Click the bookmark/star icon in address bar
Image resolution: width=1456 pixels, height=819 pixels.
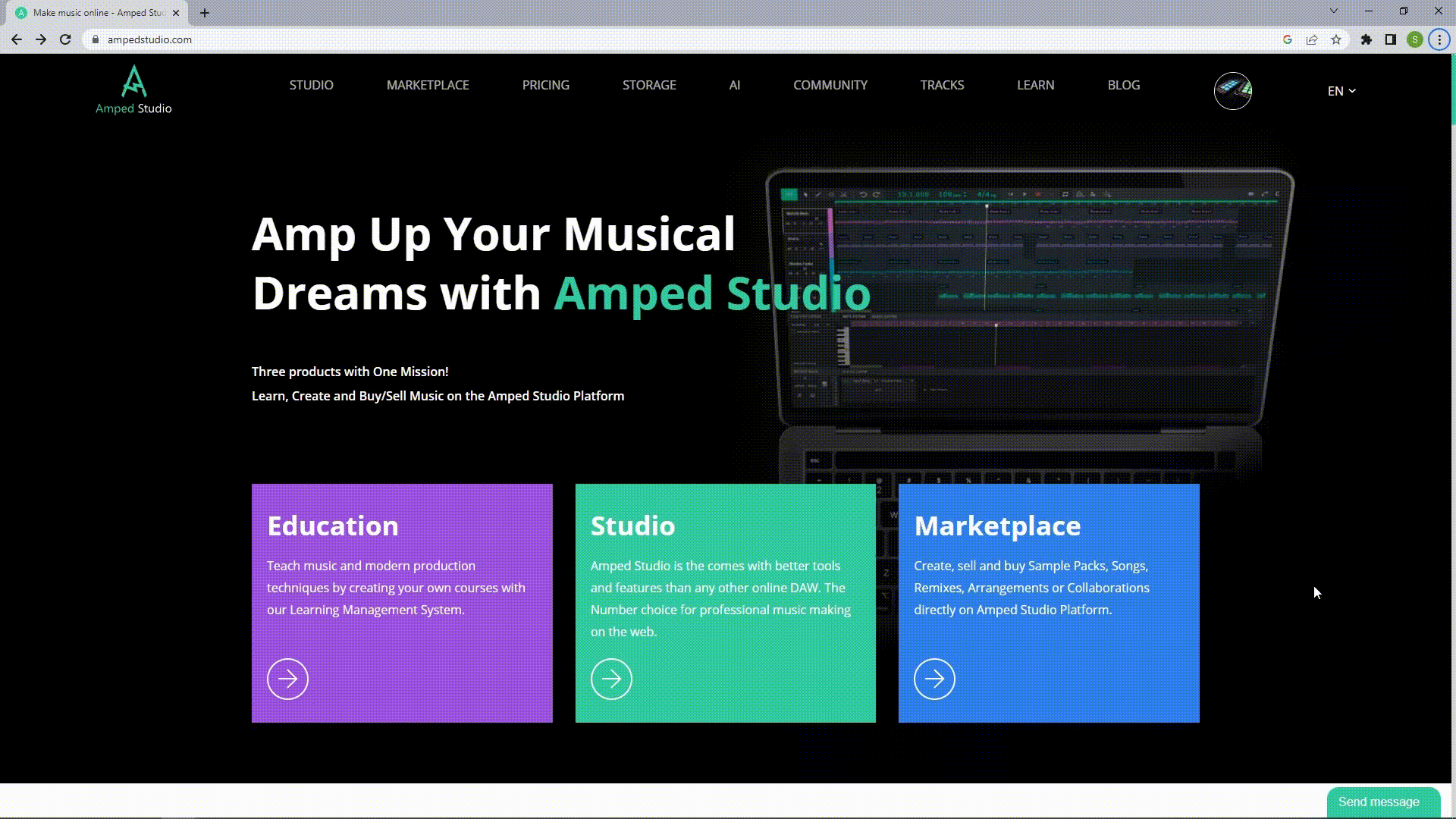(x=1337, y=39)
